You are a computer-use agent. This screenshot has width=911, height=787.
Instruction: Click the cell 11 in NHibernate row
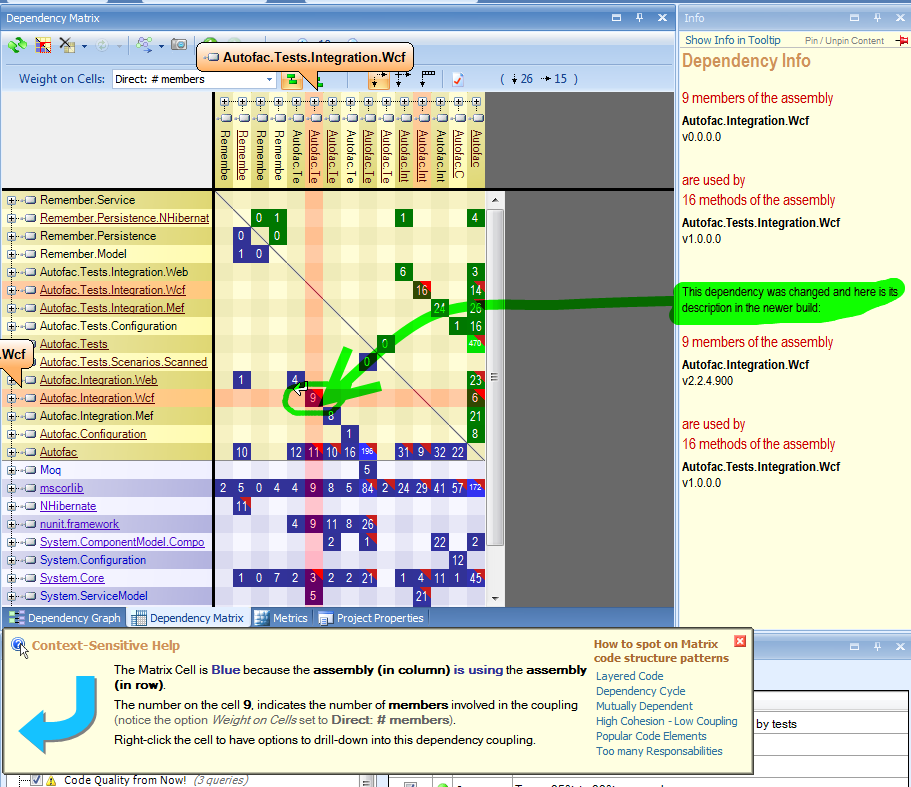click(x=241, y=506)
